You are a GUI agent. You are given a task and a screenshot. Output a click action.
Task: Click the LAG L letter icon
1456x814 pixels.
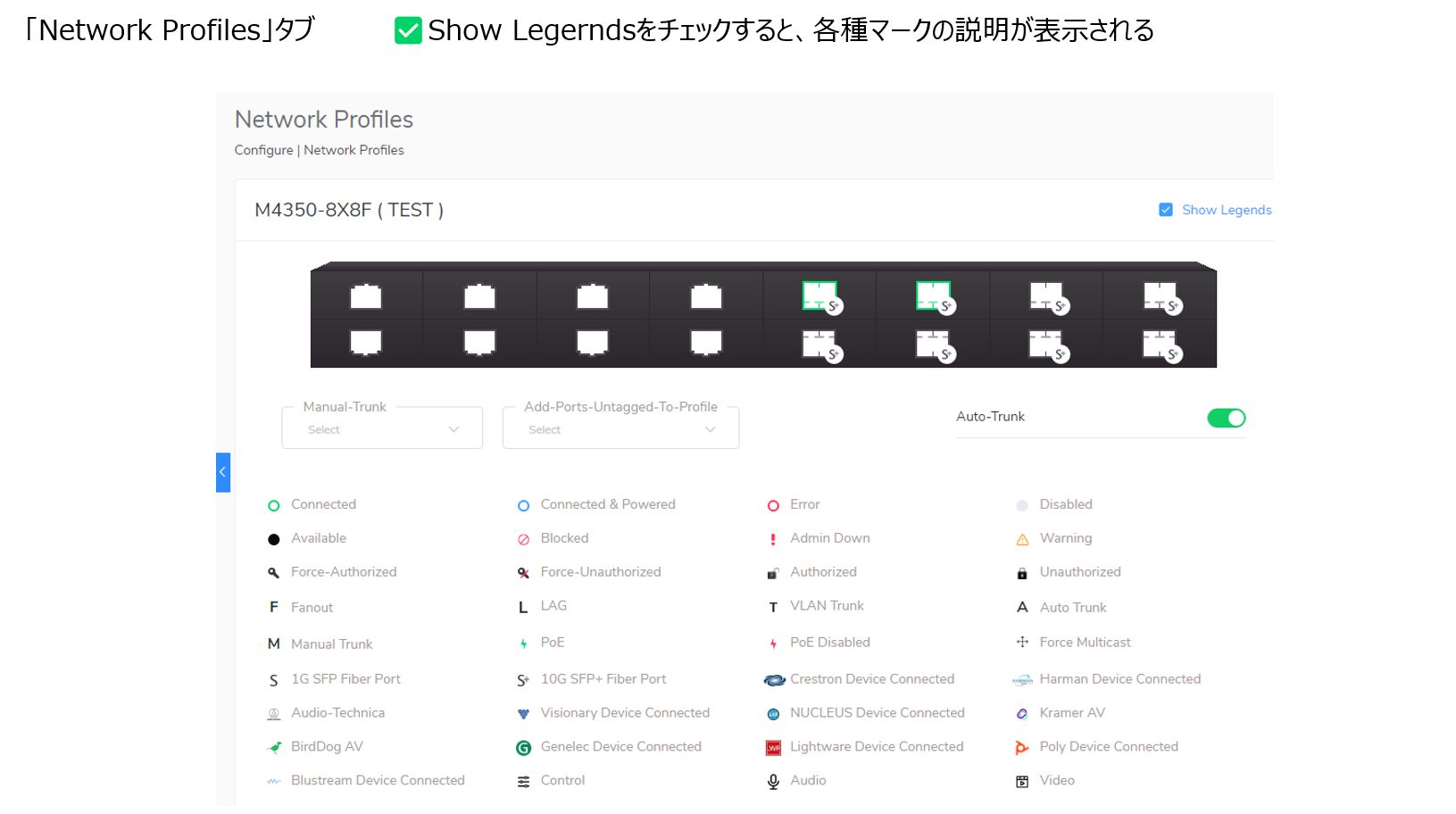tap(523, 607)
